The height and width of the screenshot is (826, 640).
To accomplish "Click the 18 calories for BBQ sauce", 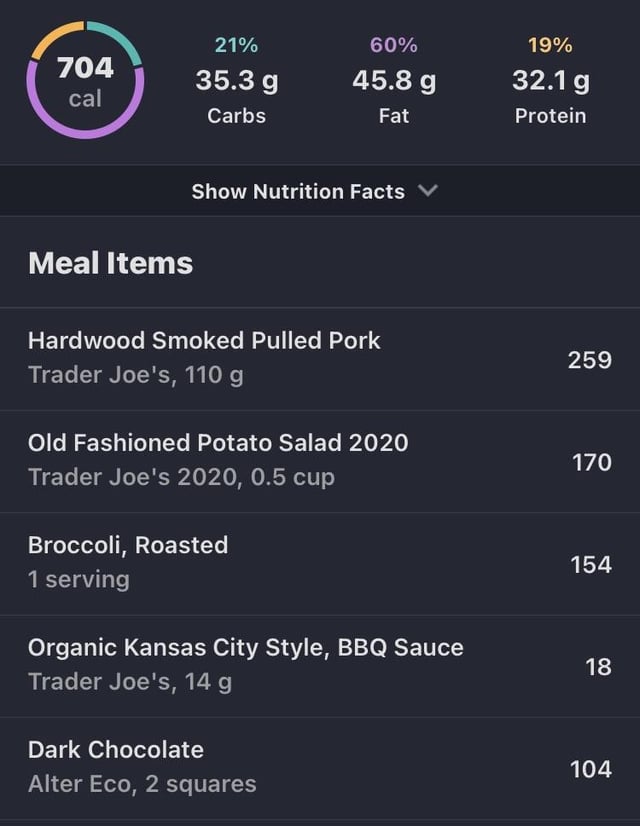I will tap(598, 667).
